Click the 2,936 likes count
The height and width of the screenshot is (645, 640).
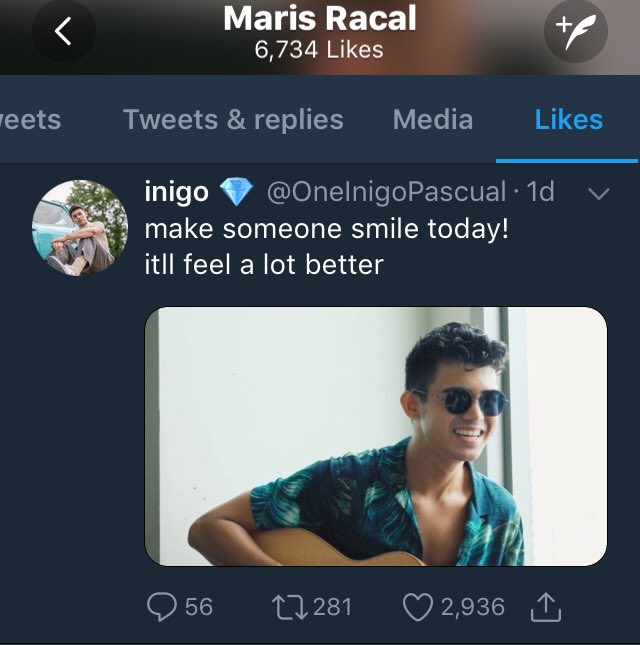click(x=473, y=607)
